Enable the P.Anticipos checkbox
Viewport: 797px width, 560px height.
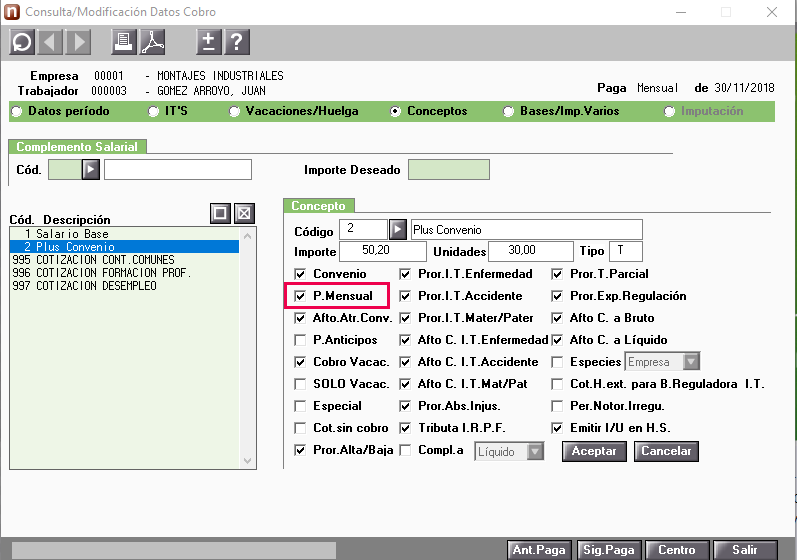pos(300,340)
